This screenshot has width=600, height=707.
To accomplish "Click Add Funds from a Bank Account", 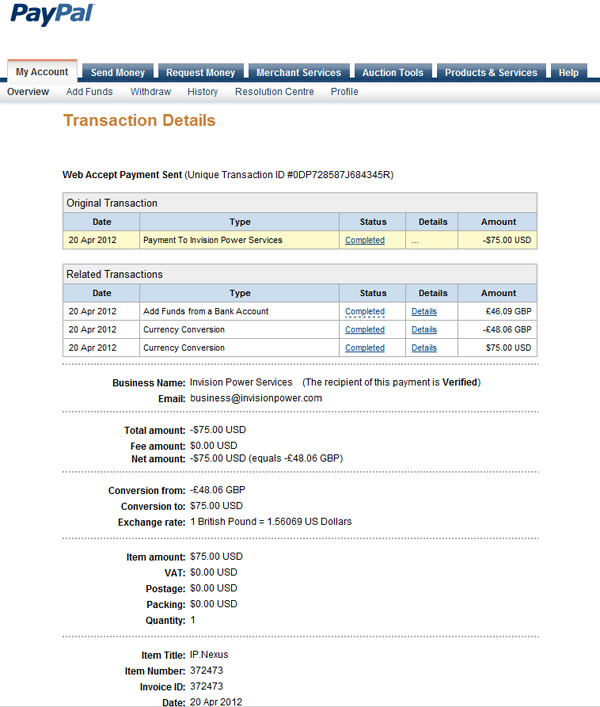I will click(x=206, y=312).
